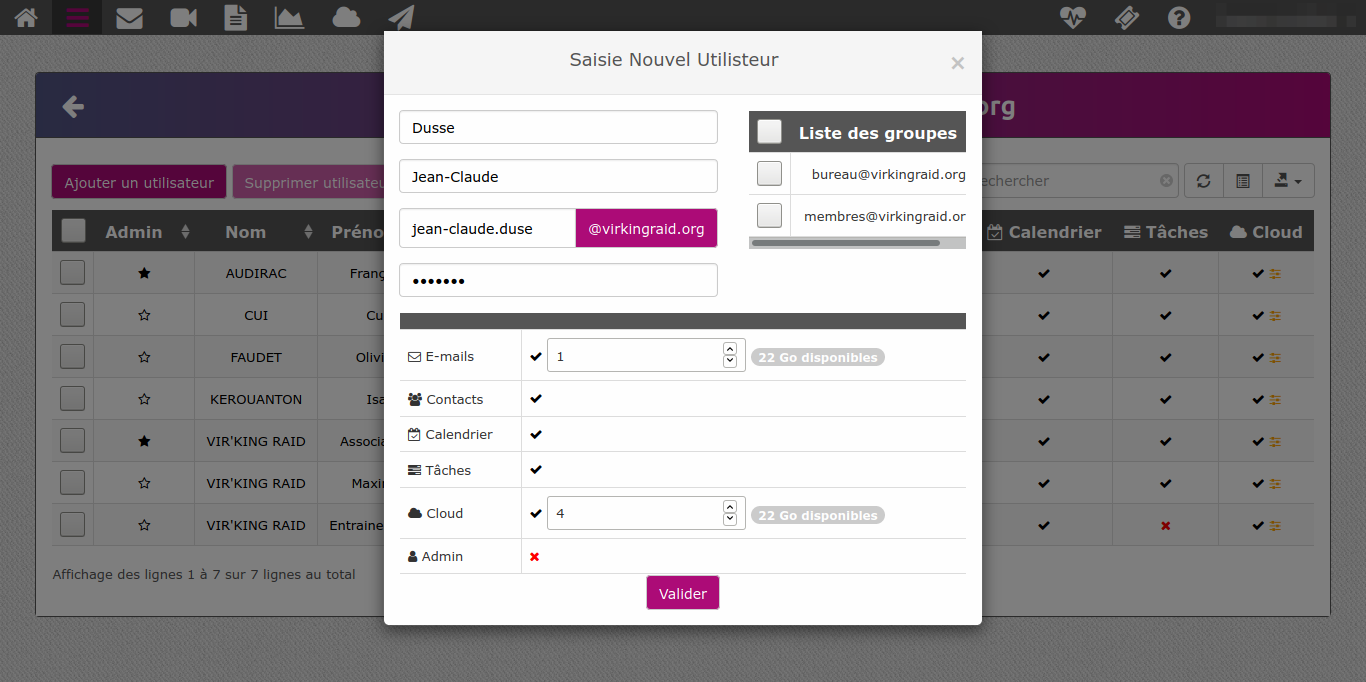Image resolution: width=1366 pixels, height=682 pixels.
Task: Decrease the Cloud quota stepper
Action: [x=730, y=520]
